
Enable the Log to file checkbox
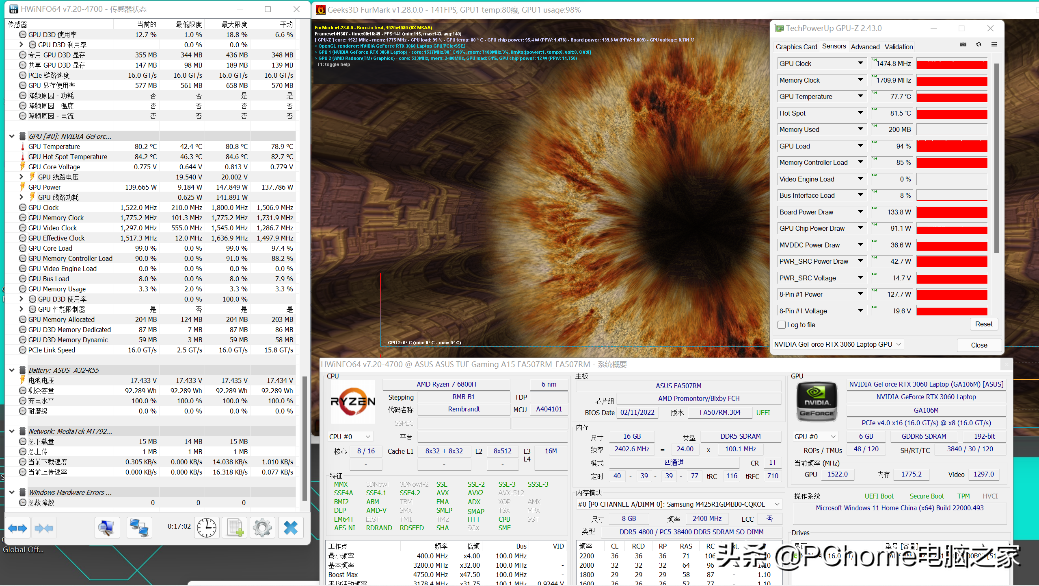(783, 324)
